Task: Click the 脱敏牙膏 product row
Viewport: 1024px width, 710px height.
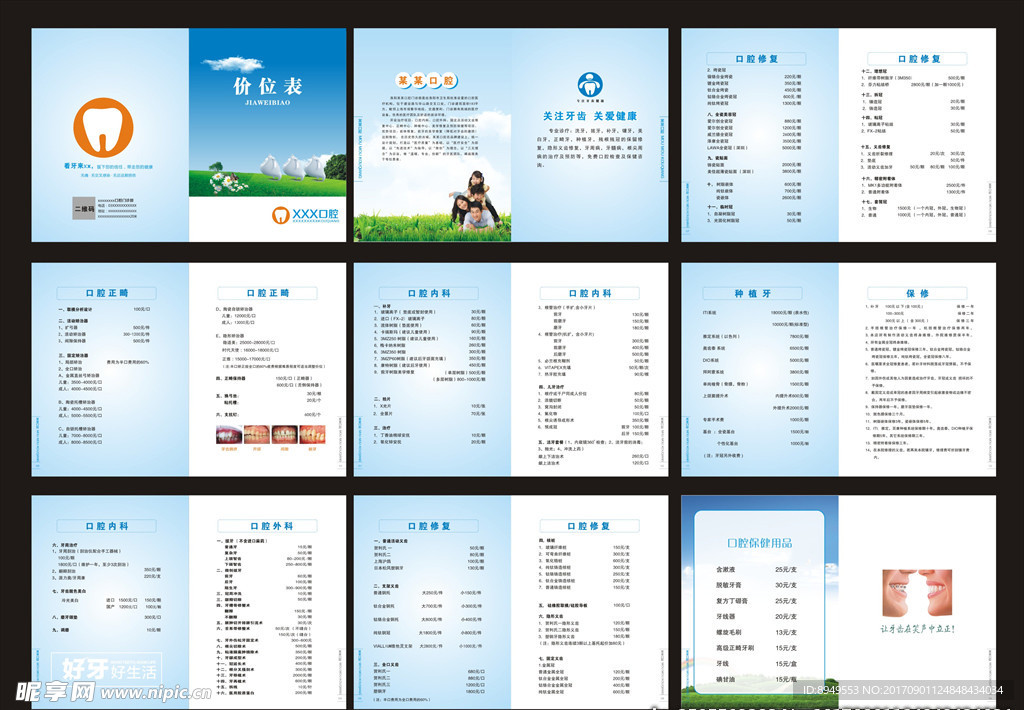Action: point(756,585)
